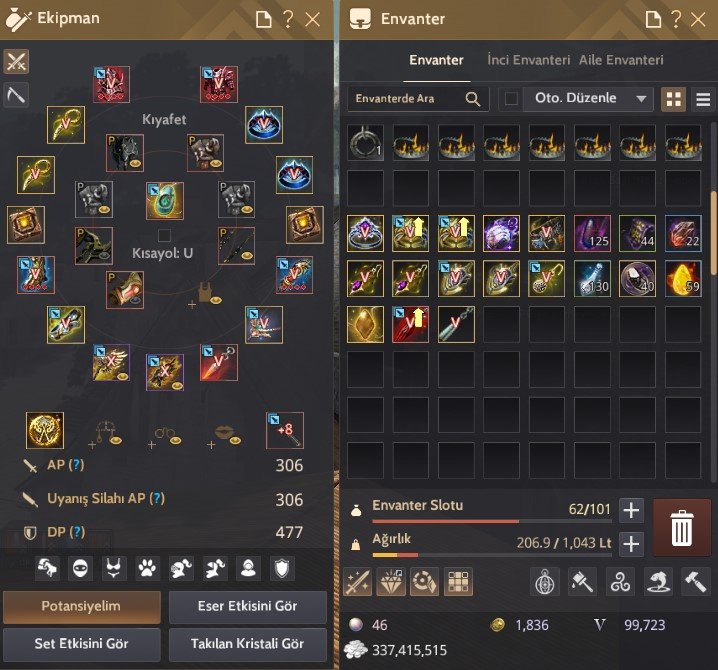
Task: Click the trash can delete icon
Action: [x=681, y=527]
